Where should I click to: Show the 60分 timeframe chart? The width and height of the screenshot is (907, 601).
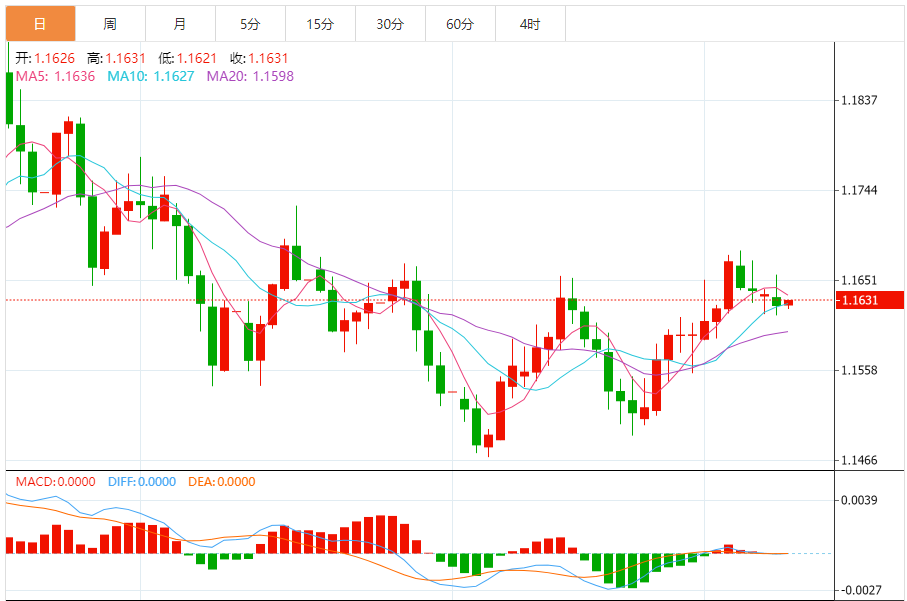point(460,23)
